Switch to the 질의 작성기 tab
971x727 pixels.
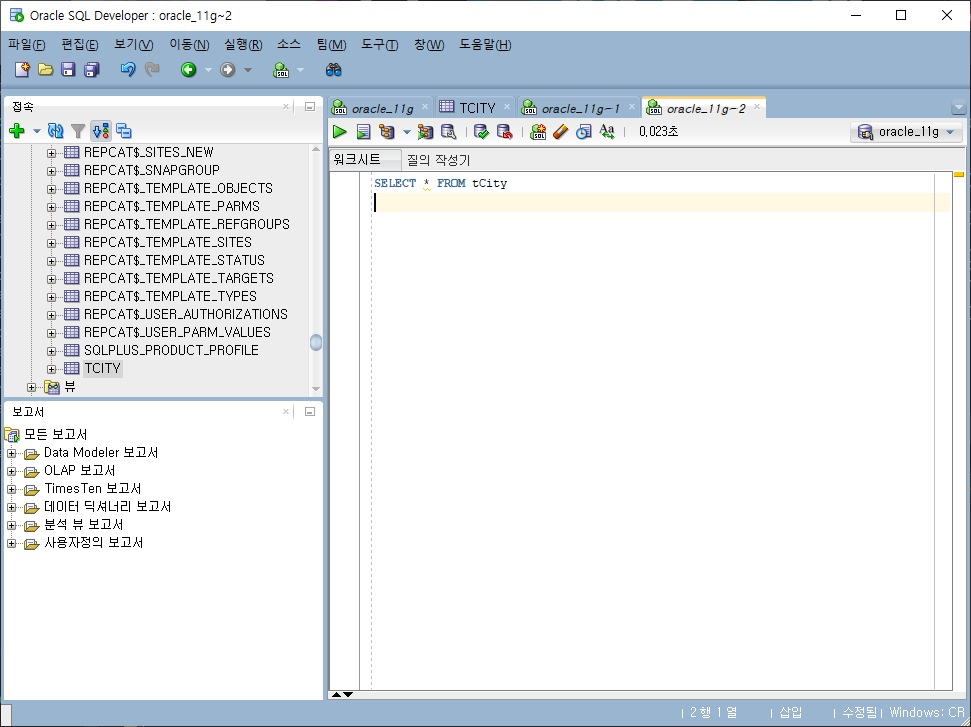(x=438, y=160)
